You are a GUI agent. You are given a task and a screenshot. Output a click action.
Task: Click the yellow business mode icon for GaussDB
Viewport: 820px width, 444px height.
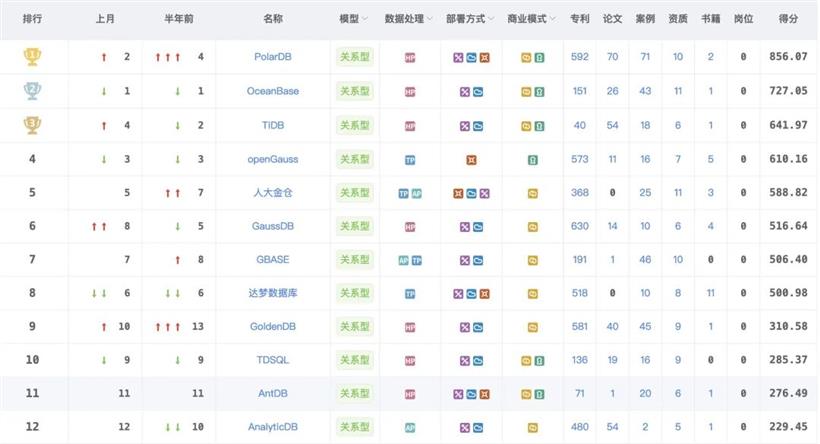[533, 227]
